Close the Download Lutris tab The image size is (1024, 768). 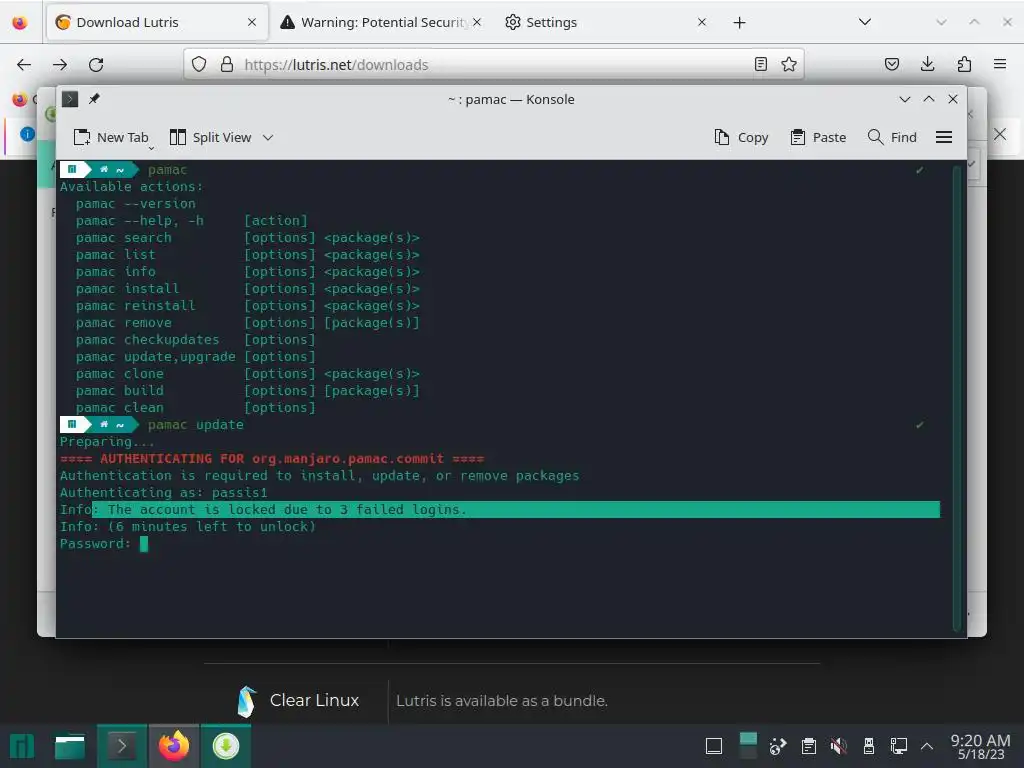tap(252, 22)
